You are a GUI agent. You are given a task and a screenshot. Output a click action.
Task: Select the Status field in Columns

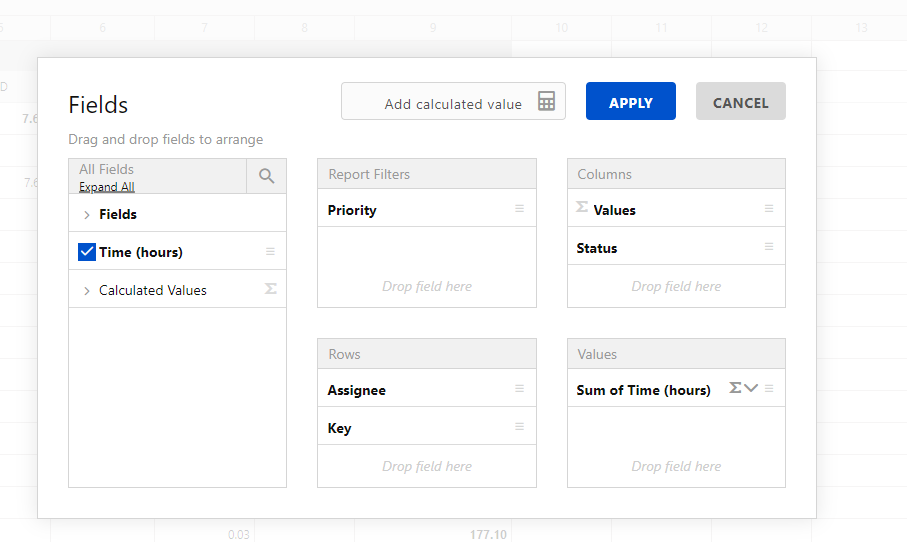pyautogui.click(x=597, y=248)
